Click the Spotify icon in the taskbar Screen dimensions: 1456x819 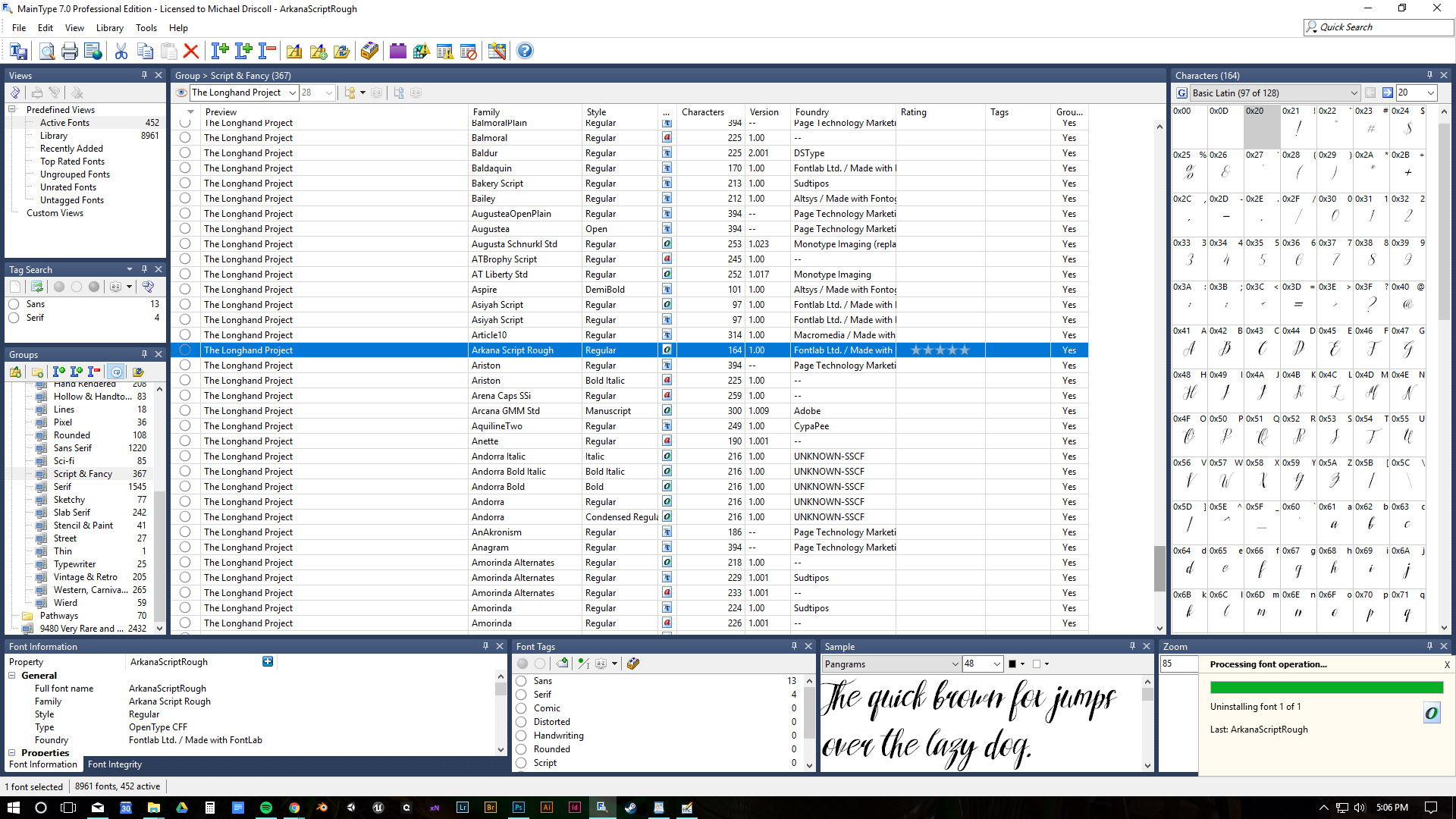click(x=266, y=808)
